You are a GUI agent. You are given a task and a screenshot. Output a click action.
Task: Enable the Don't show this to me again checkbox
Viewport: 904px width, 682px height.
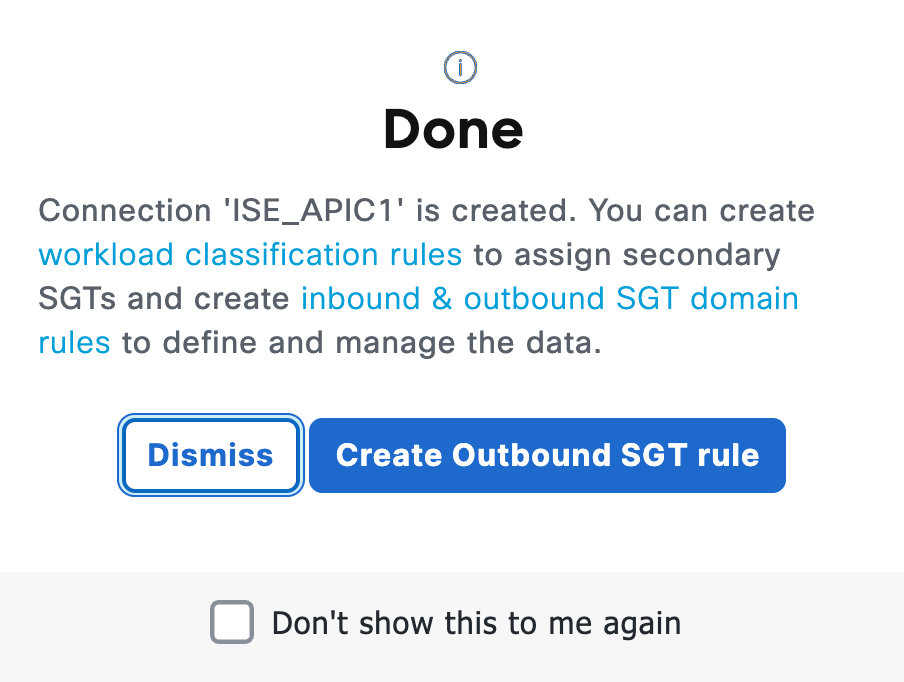233,622
